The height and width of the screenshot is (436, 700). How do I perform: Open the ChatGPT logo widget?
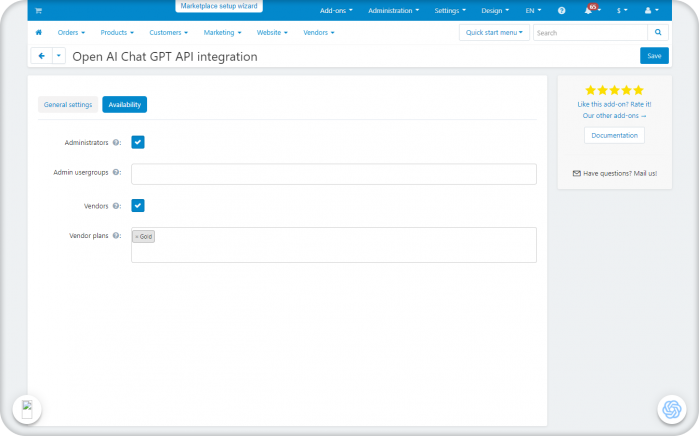coord(671,409)
